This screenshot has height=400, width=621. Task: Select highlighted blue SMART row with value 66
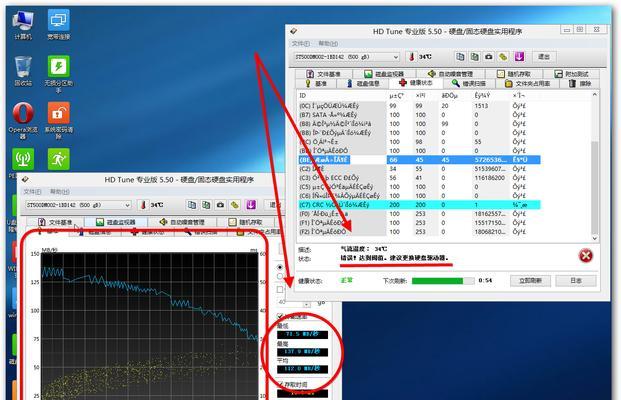click(x=419, y=160)
